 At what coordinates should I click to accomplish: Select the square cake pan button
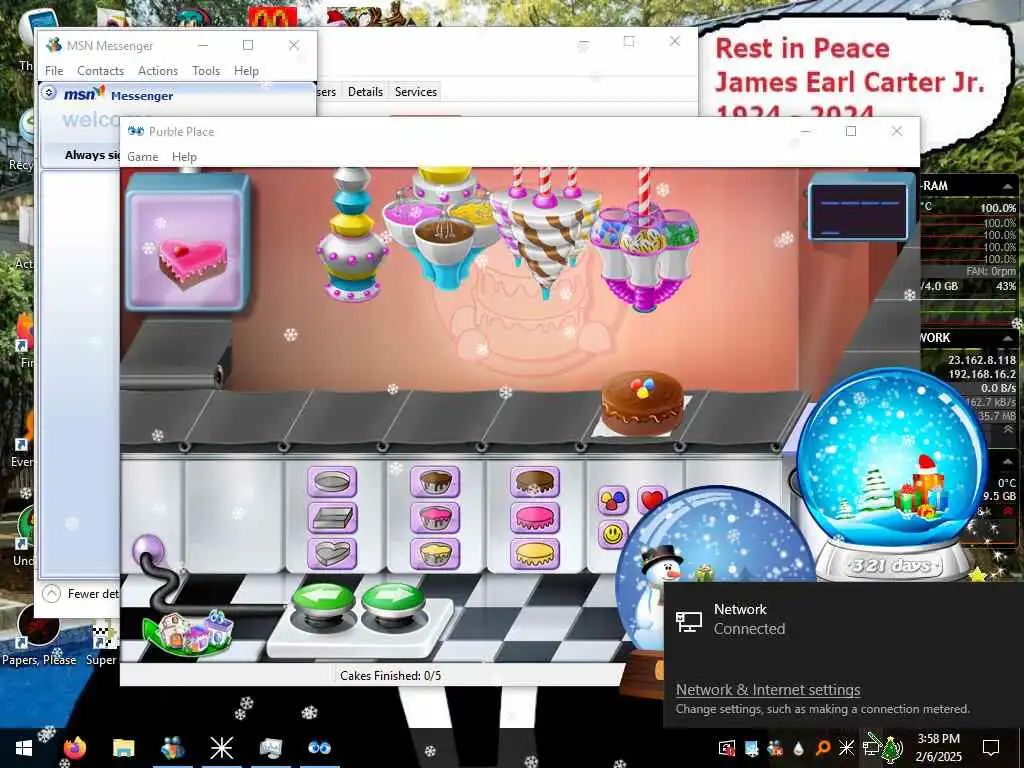point(332,518)
